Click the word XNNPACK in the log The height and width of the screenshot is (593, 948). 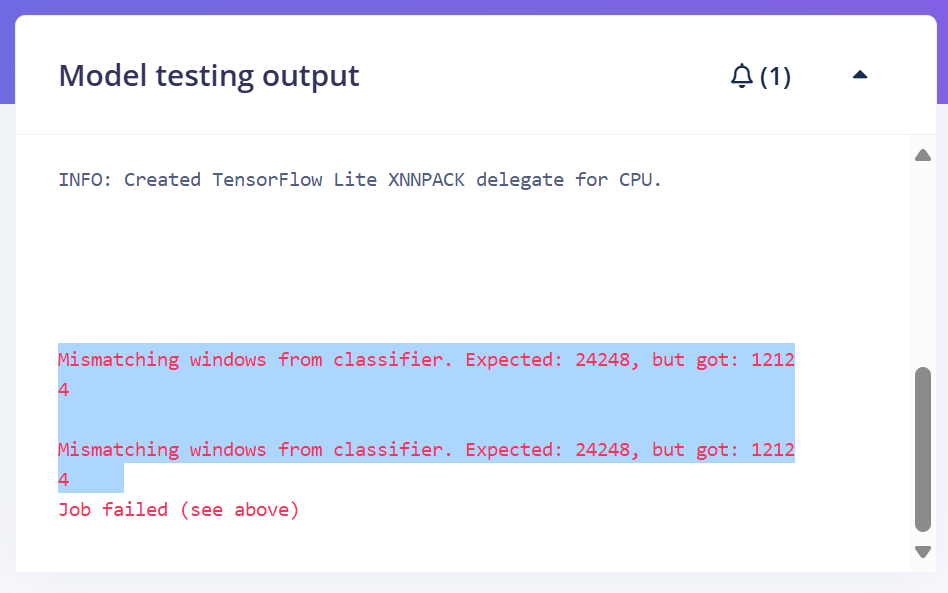(x=426, y=180)
